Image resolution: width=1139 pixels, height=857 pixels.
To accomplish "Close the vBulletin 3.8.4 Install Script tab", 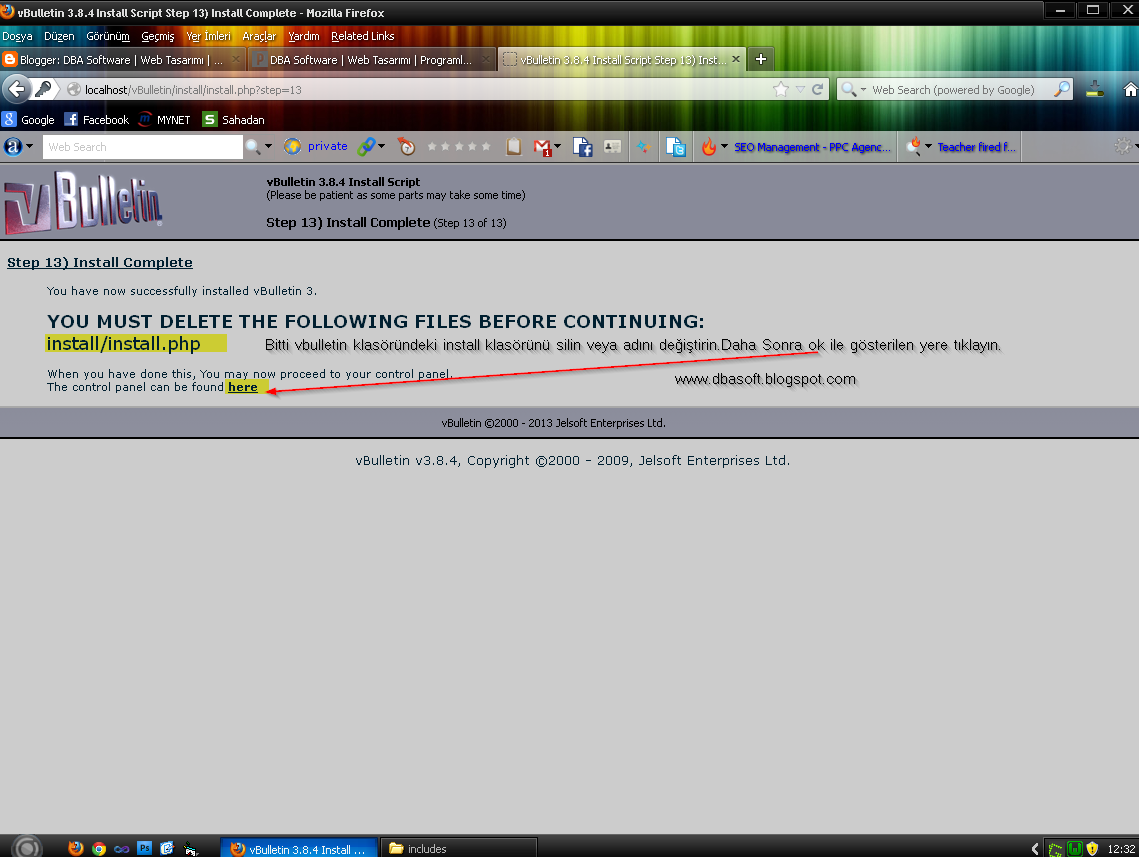I will (x=736, y=60).
